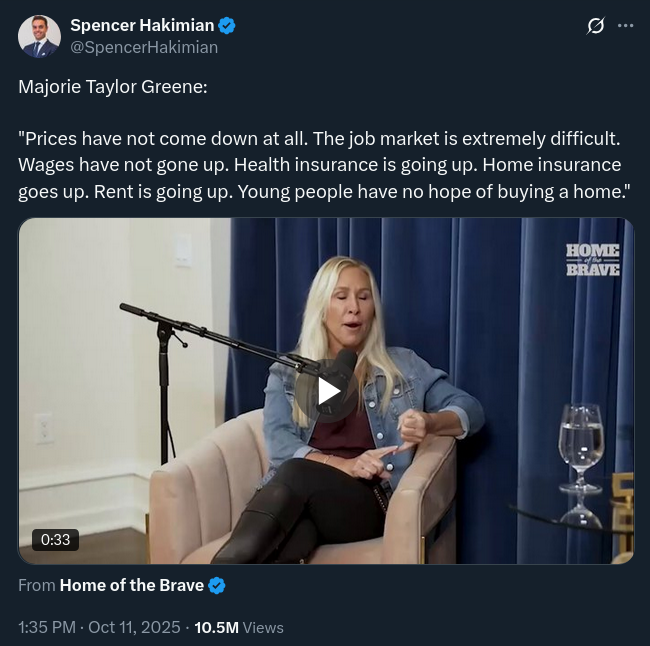This screenshot has height=646, width=650.
Task: Click the "From" label under the video
Action: [37, 585]
